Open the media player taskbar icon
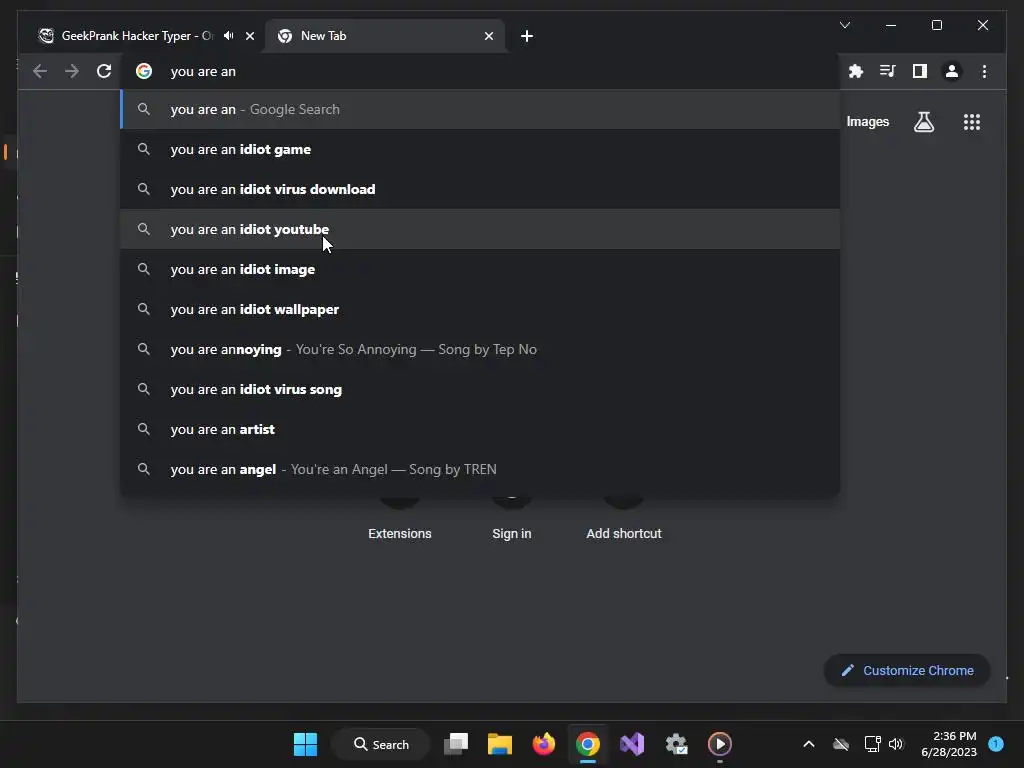Viewport: 1024px width, 768px height. point(720,744)
